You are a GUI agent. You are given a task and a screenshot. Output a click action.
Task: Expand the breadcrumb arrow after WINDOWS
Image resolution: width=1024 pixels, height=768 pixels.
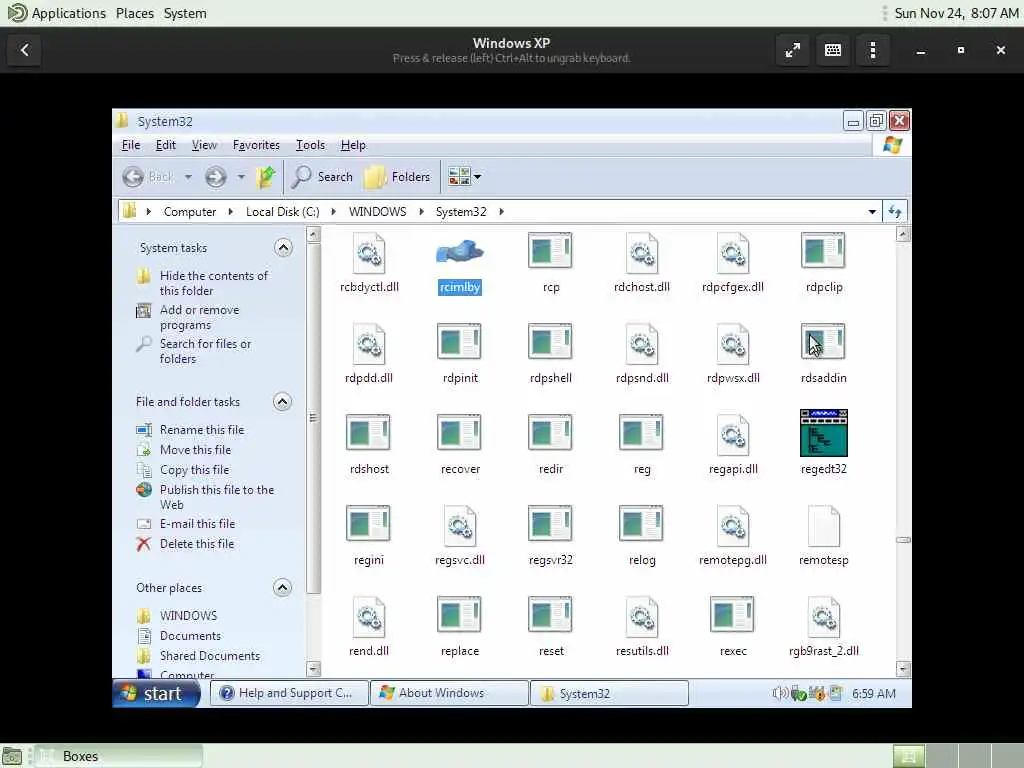click(x=421, y=212)
